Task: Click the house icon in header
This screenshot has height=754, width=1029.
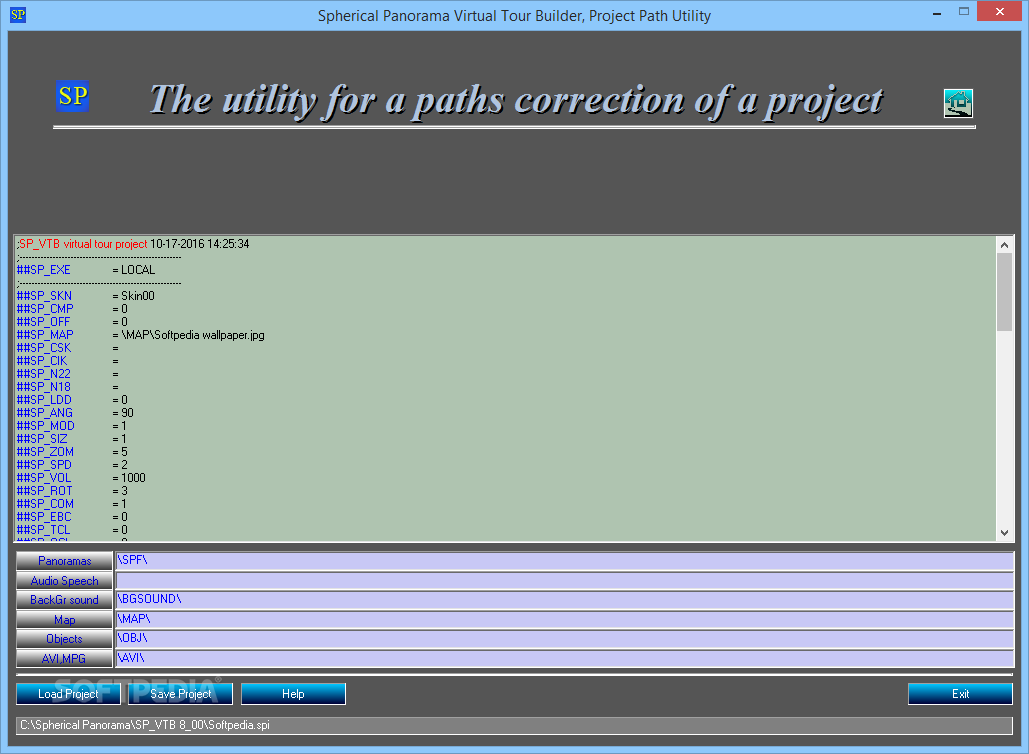Action: pyautogui.click(x=958, y=103)
